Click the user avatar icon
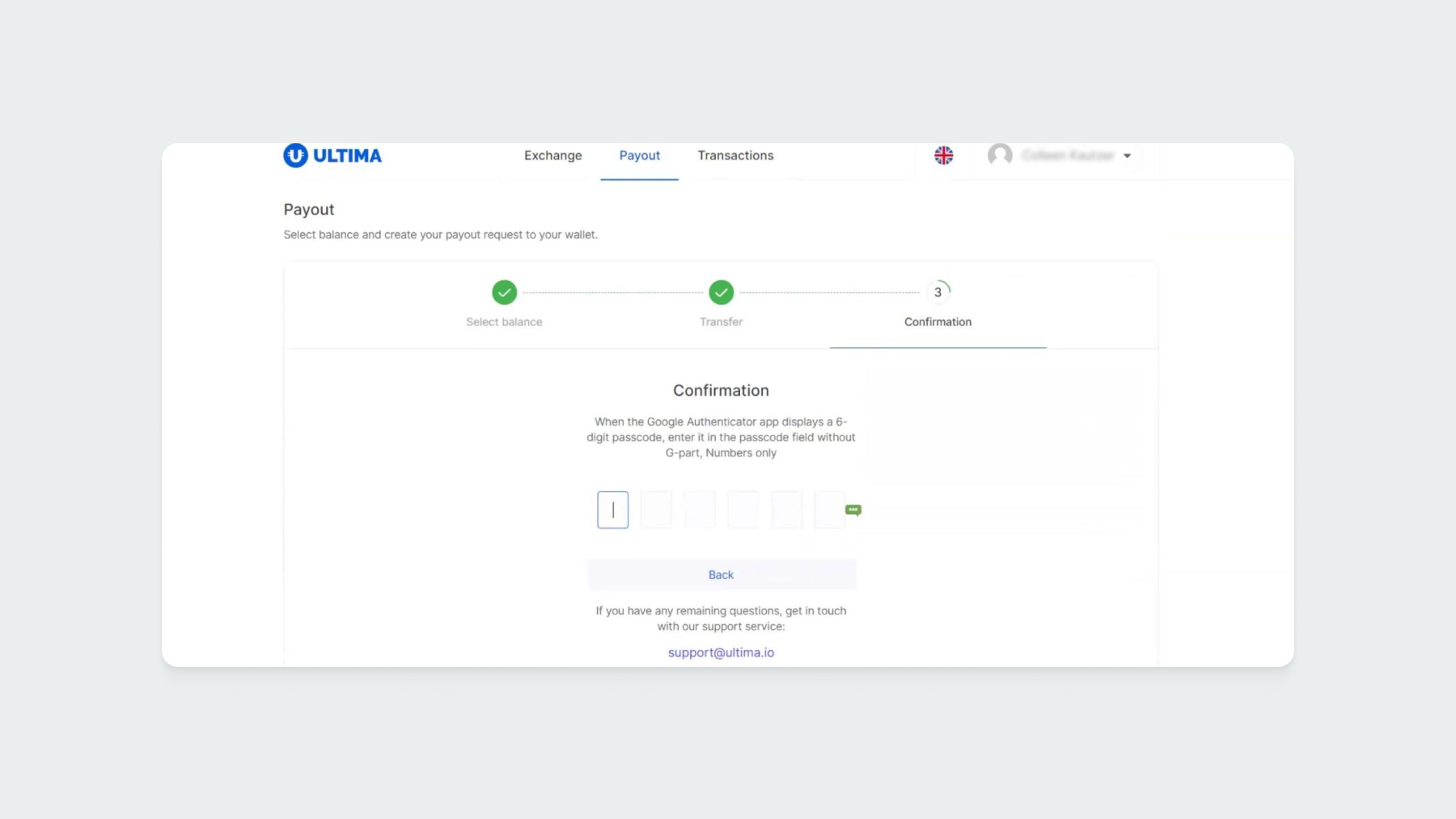1456x819 pixels. [x=1000, y=155]
